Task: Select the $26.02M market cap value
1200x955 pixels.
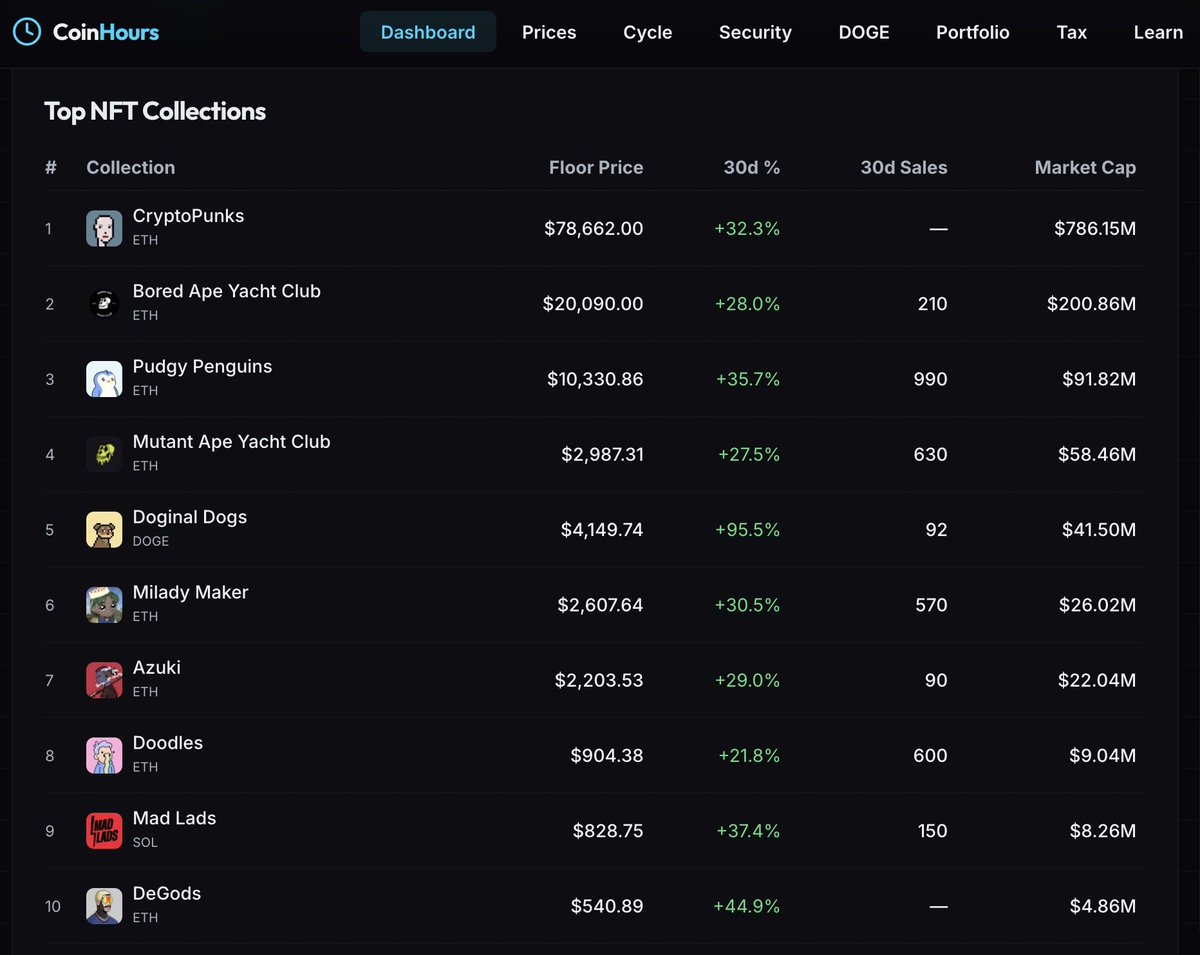Action: click(1098, 605)
